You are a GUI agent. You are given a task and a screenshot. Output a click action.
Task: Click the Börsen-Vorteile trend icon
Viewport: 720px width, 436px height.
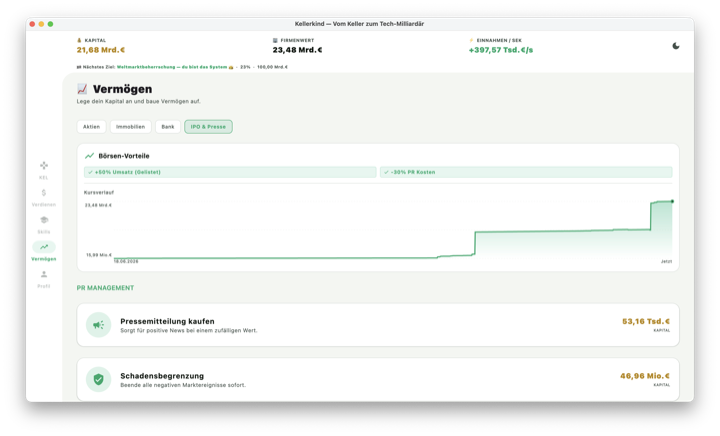(x=89, y=156)
